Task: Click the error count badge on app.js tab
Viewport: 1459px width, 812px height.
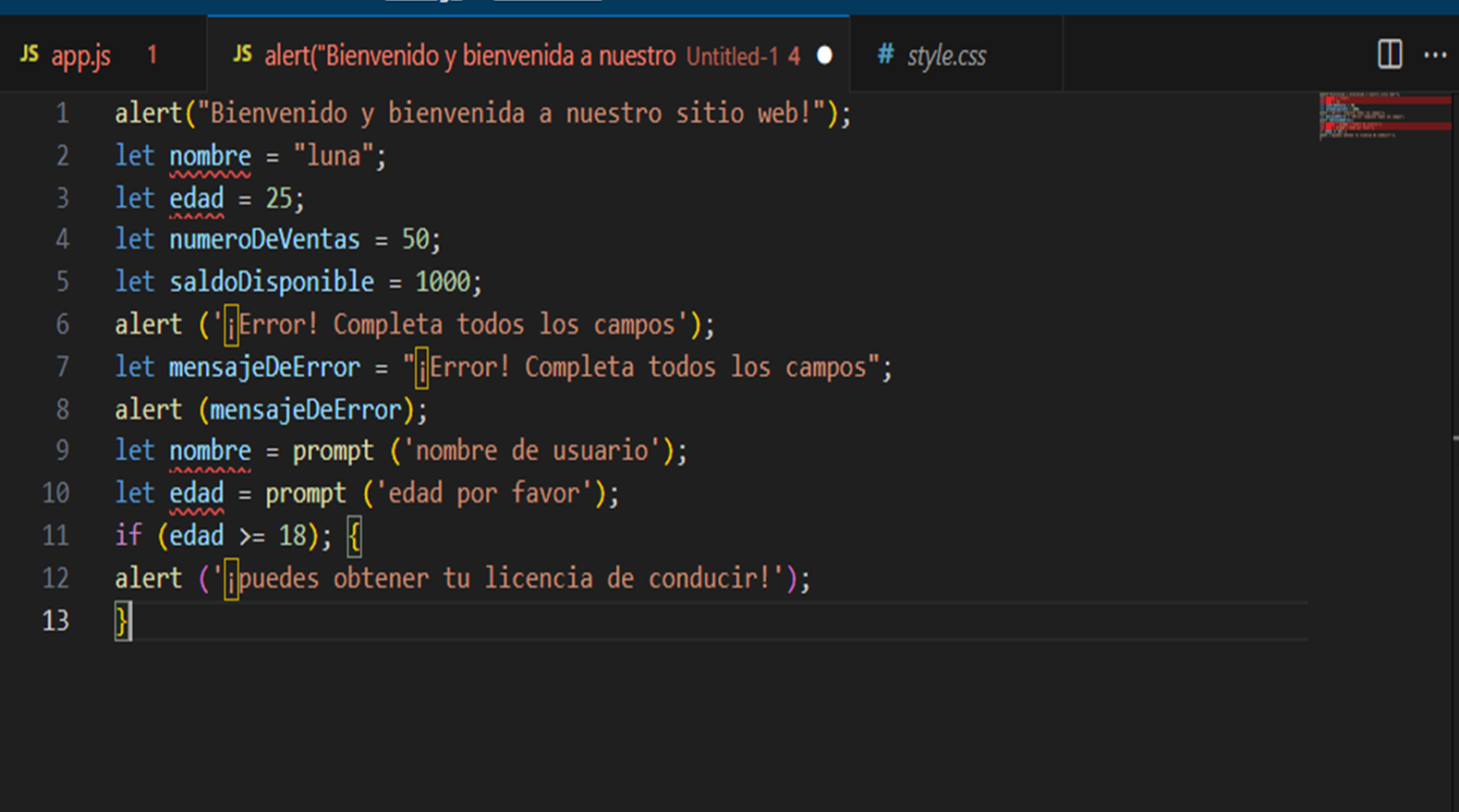Action: tap(152, 55)
